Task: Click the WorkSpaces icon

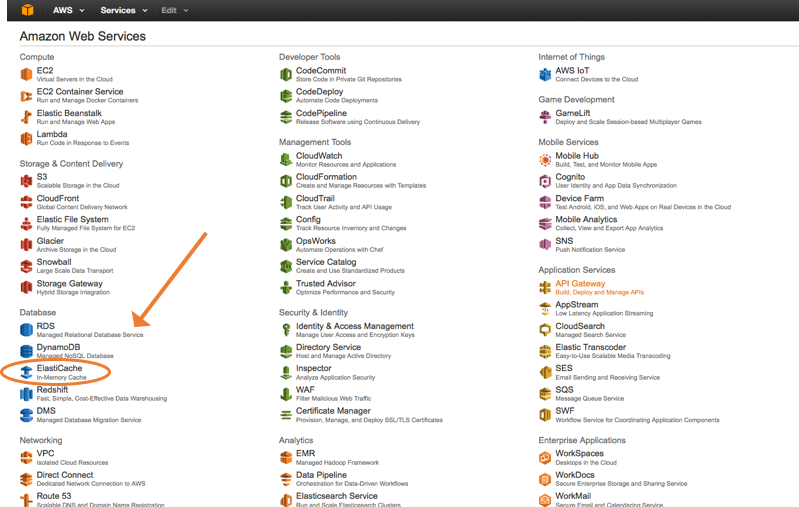Action: coord(545,458)
